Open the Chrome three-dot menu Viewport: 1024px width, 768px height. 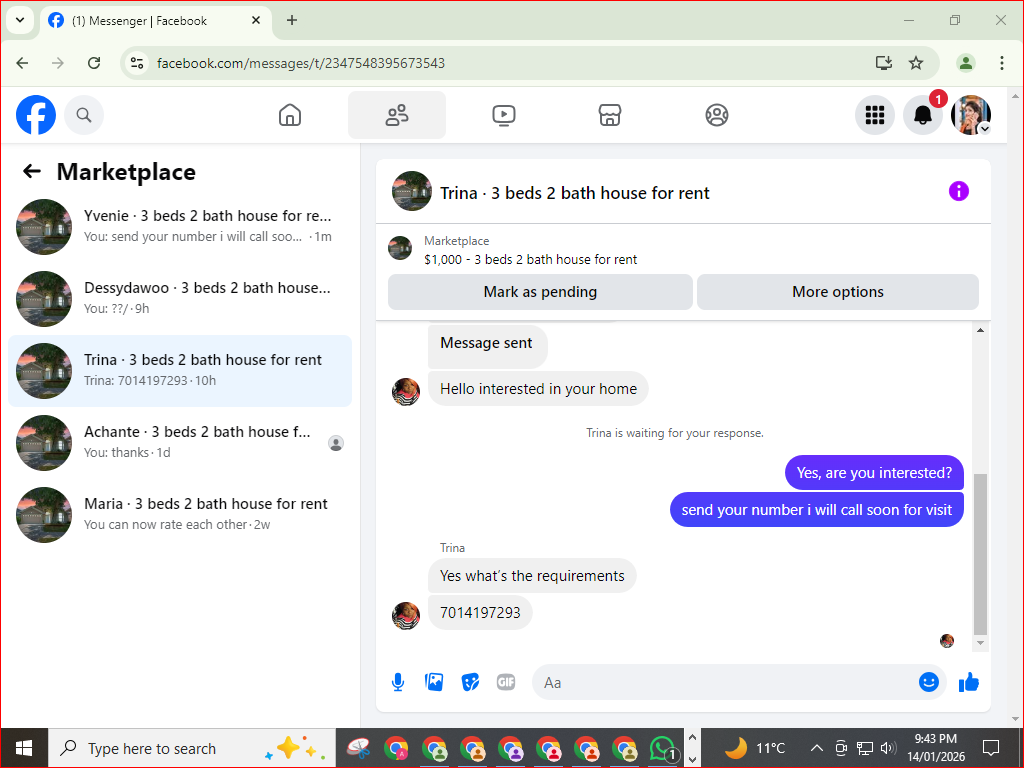click(1002, 63)
